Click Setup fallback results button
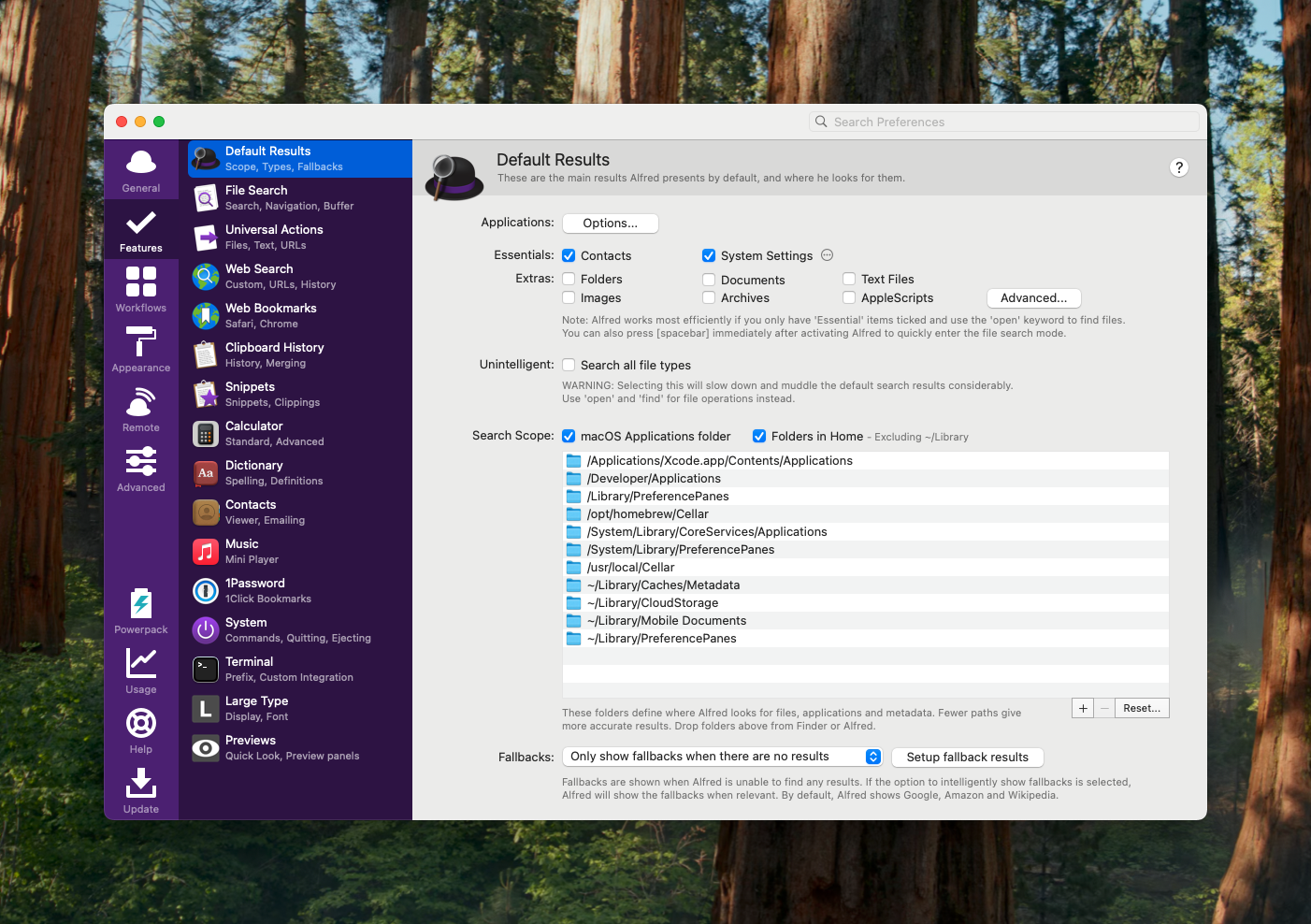Viewport: 1311px width, 924px height. 967,758
